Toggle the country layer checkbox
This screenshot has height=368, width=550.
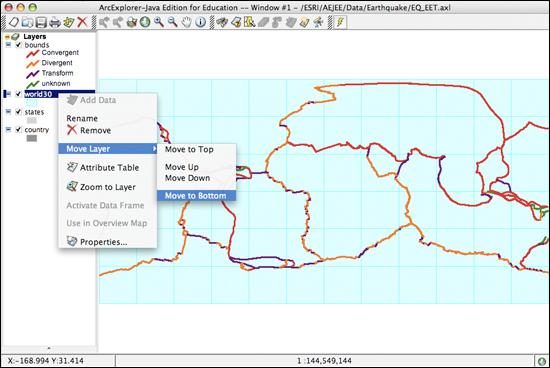click(19, 129)
